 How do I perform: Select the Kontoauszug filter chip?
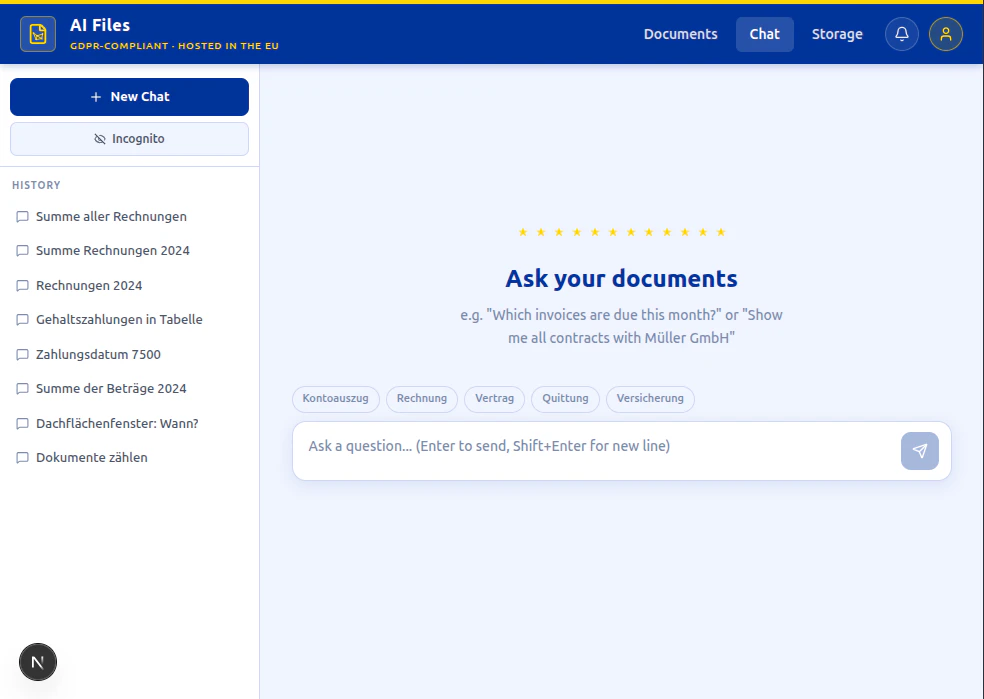pyautogui.click(x=335, y=398)
